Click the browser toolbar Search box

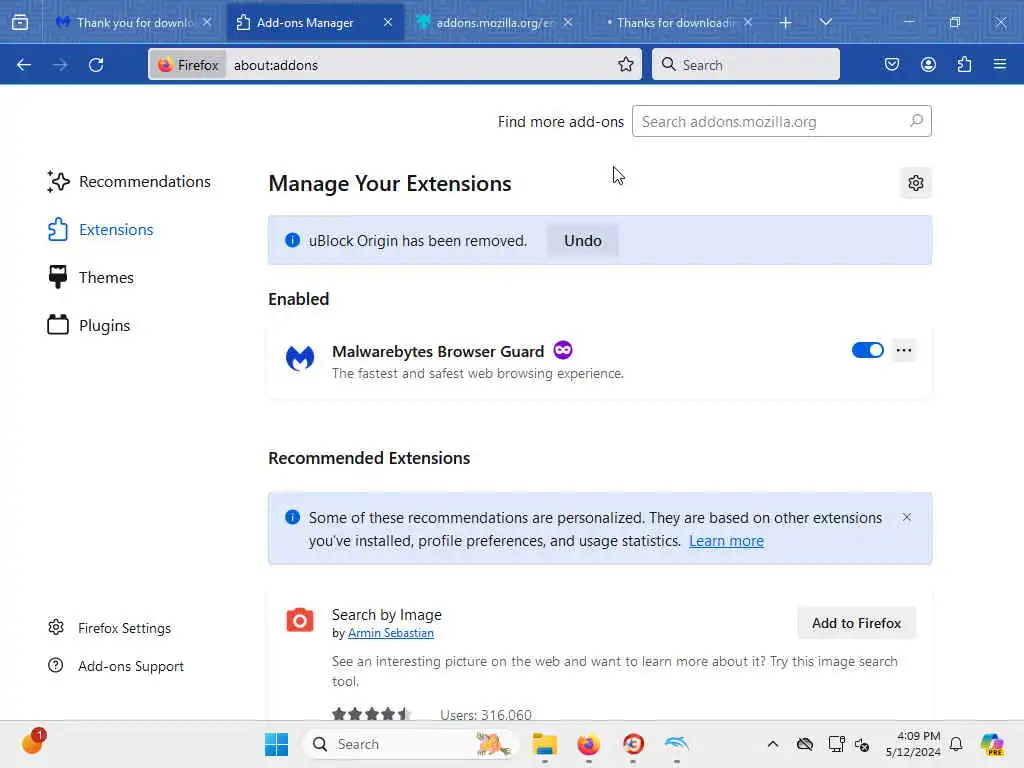[x=746, y=65]
